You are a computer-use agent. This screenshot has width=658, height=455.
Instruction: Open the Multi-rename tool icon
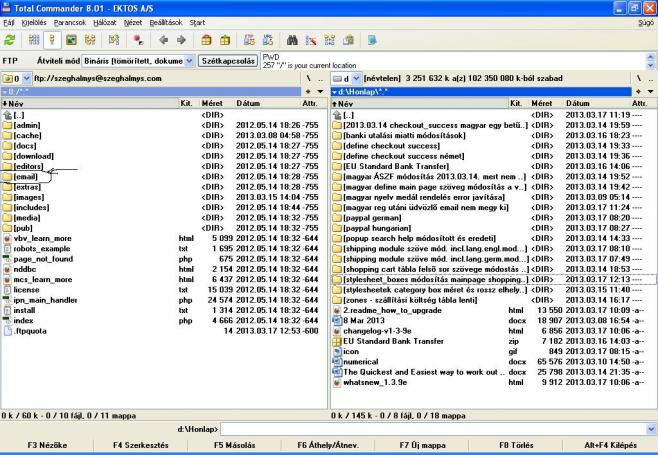[x=311, y=40]
